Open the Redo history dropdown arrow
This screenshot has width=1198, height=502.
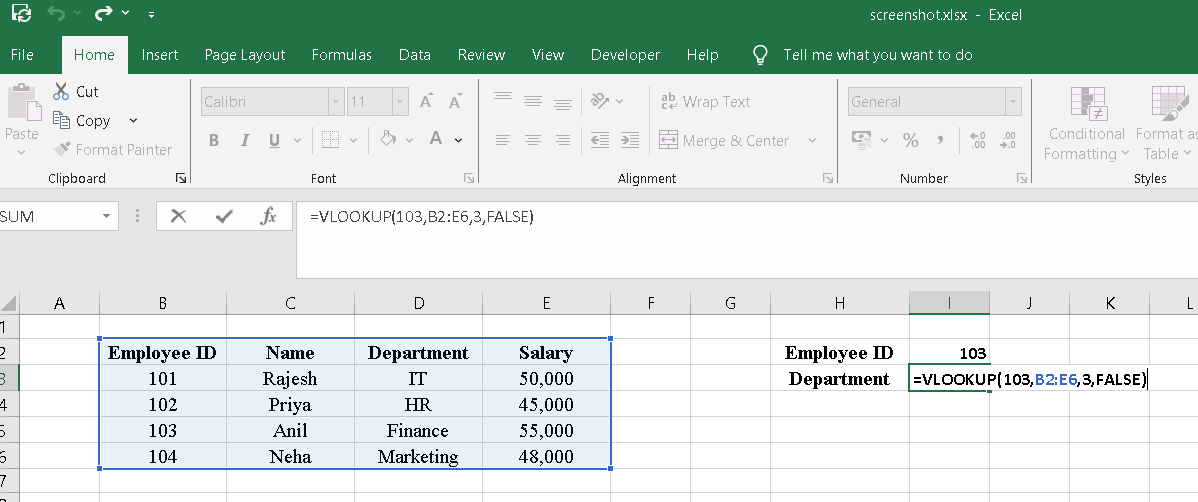coord(125,14)
